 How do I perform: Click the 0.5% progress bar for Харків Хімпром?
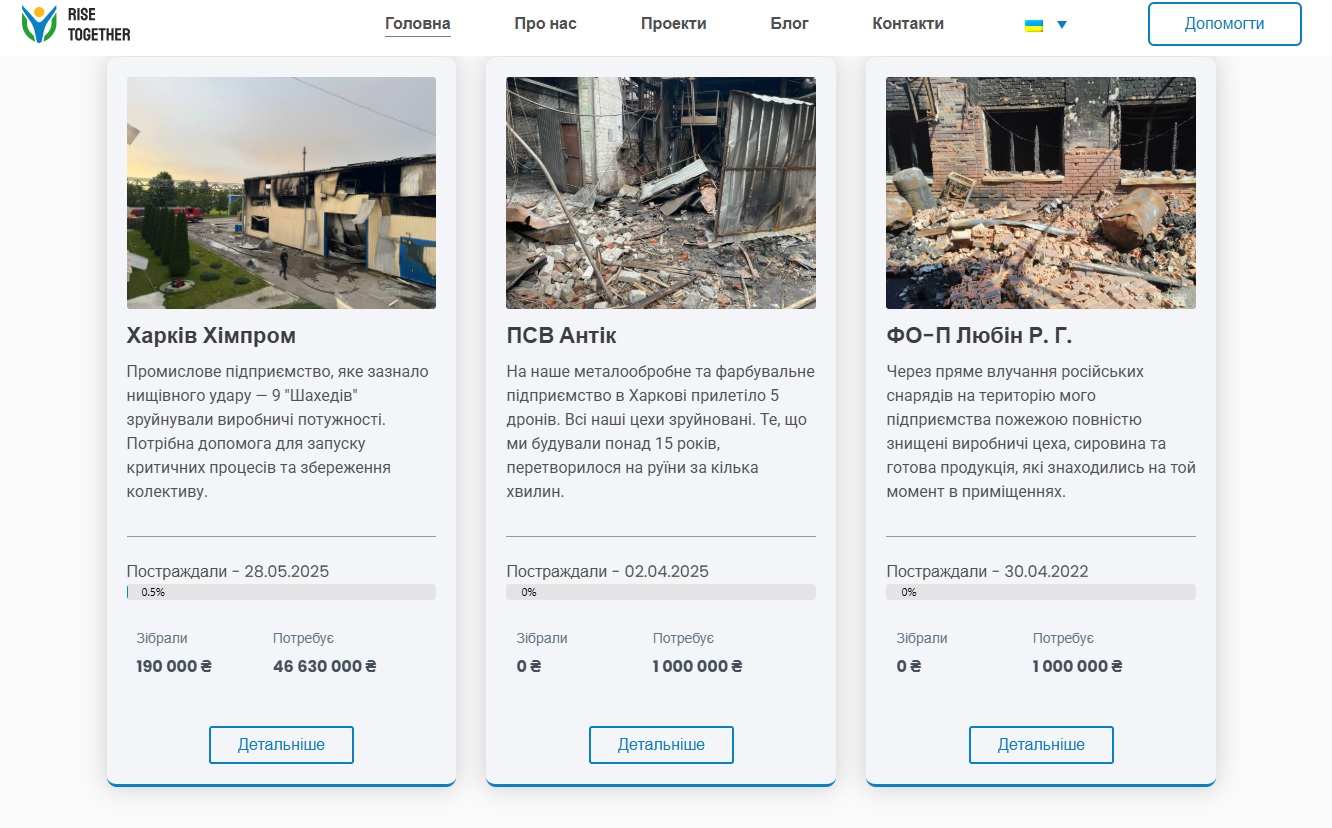pos(281,592)
